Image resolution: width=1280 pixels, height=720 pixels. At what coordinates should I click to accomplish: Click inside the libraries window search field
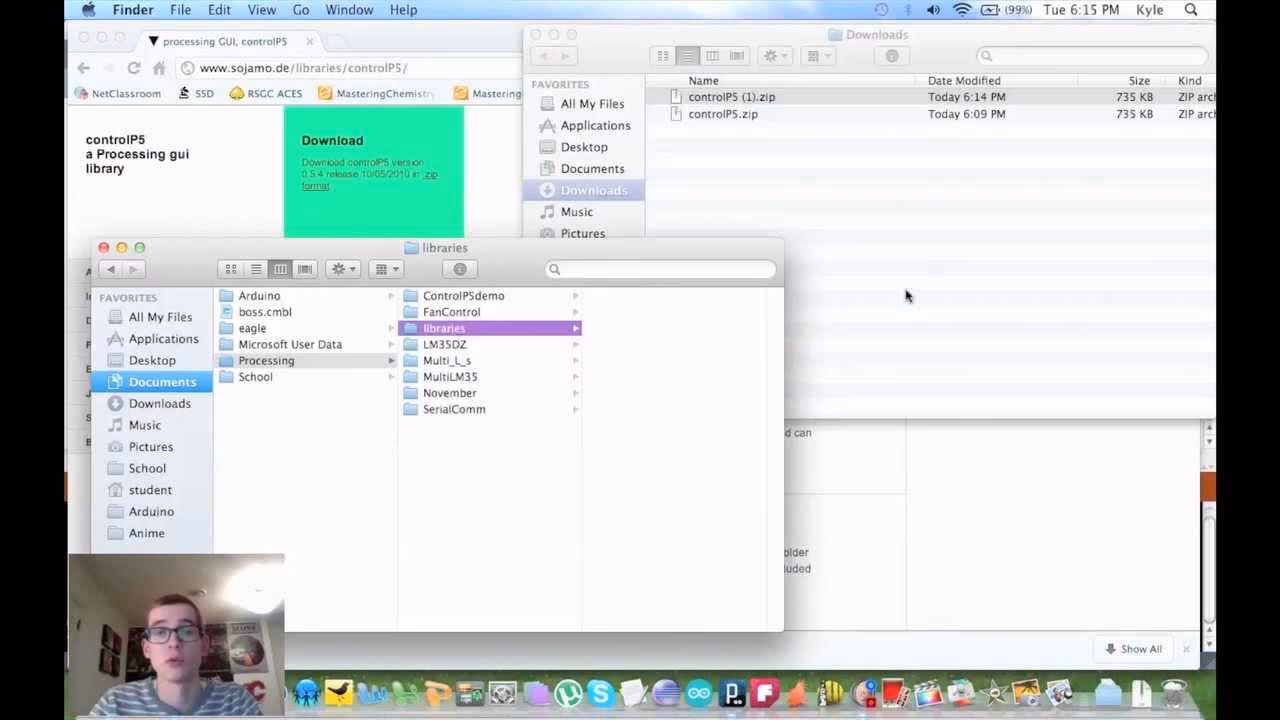click(x=660, y=268)
